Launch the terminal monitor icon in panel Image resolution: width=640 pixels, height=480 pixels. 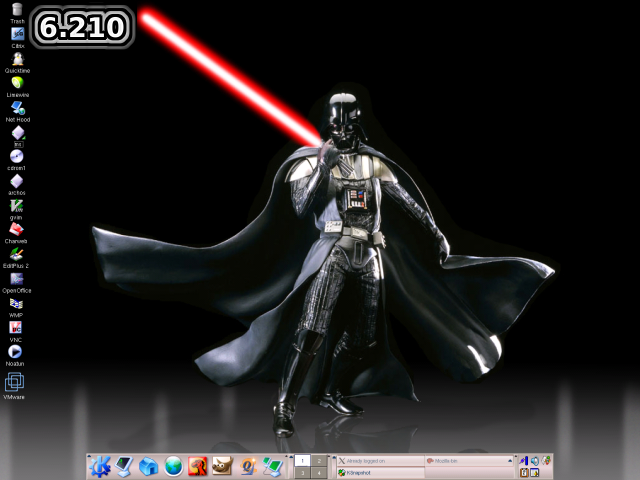coord(124,467)
